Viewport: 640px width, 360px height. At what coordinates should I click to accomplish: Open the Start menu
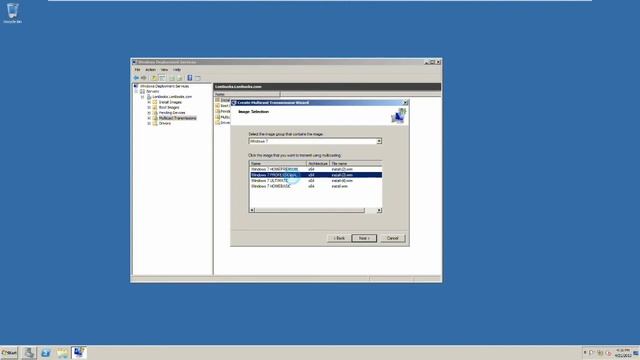click(9, 353)
